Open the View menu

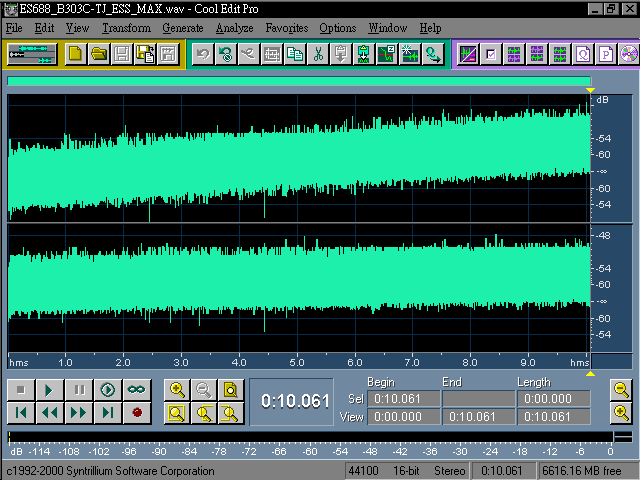78,28
